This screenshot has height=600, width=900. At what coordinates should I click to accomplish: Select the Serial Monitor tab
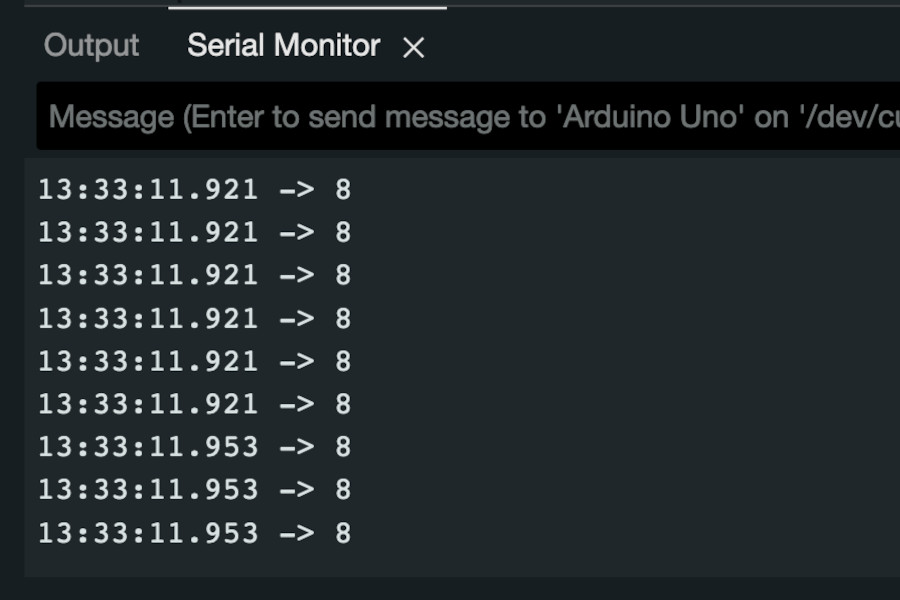pyautogui.click(x=284, y=45)
